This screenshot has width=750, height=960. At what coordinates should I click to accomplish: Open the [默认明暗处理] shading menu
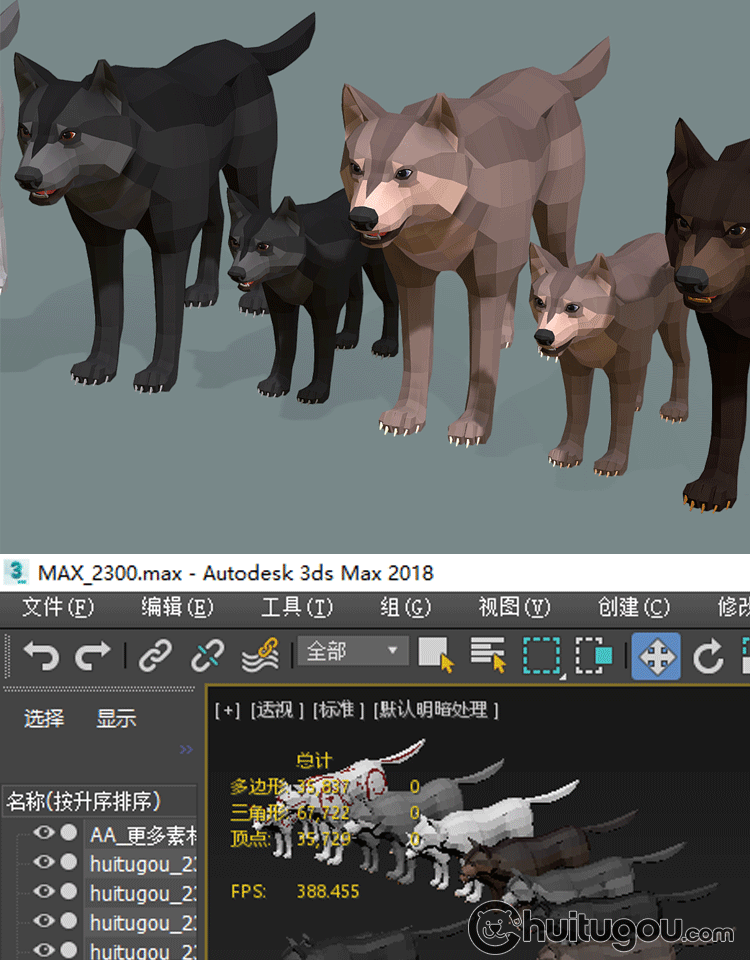(436, 710)
